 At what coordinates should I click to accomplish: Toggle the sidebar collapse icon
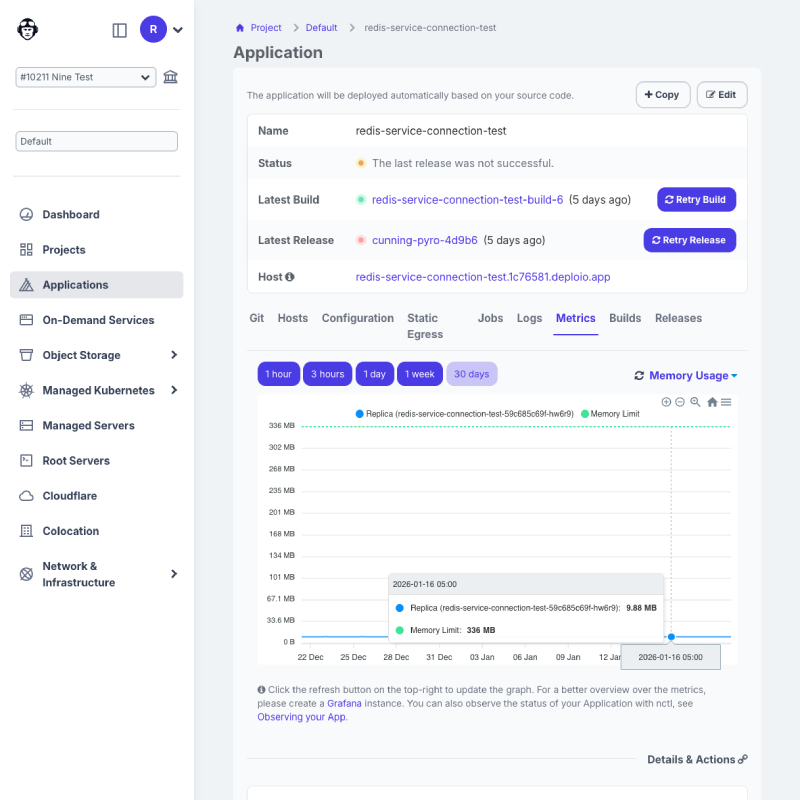tap(119, 30)
